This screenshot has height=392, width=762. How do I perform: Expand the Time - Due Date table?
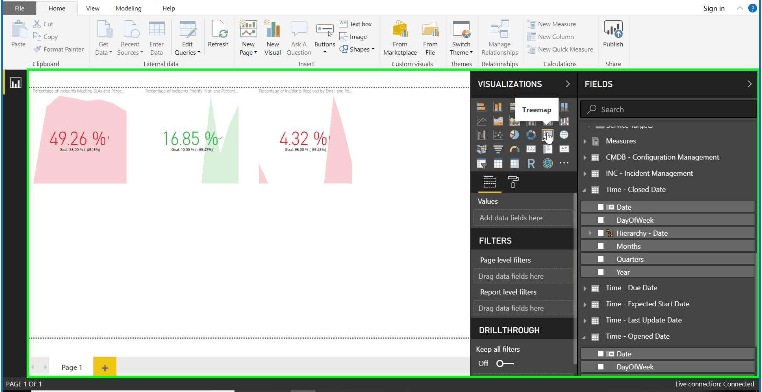586,288
